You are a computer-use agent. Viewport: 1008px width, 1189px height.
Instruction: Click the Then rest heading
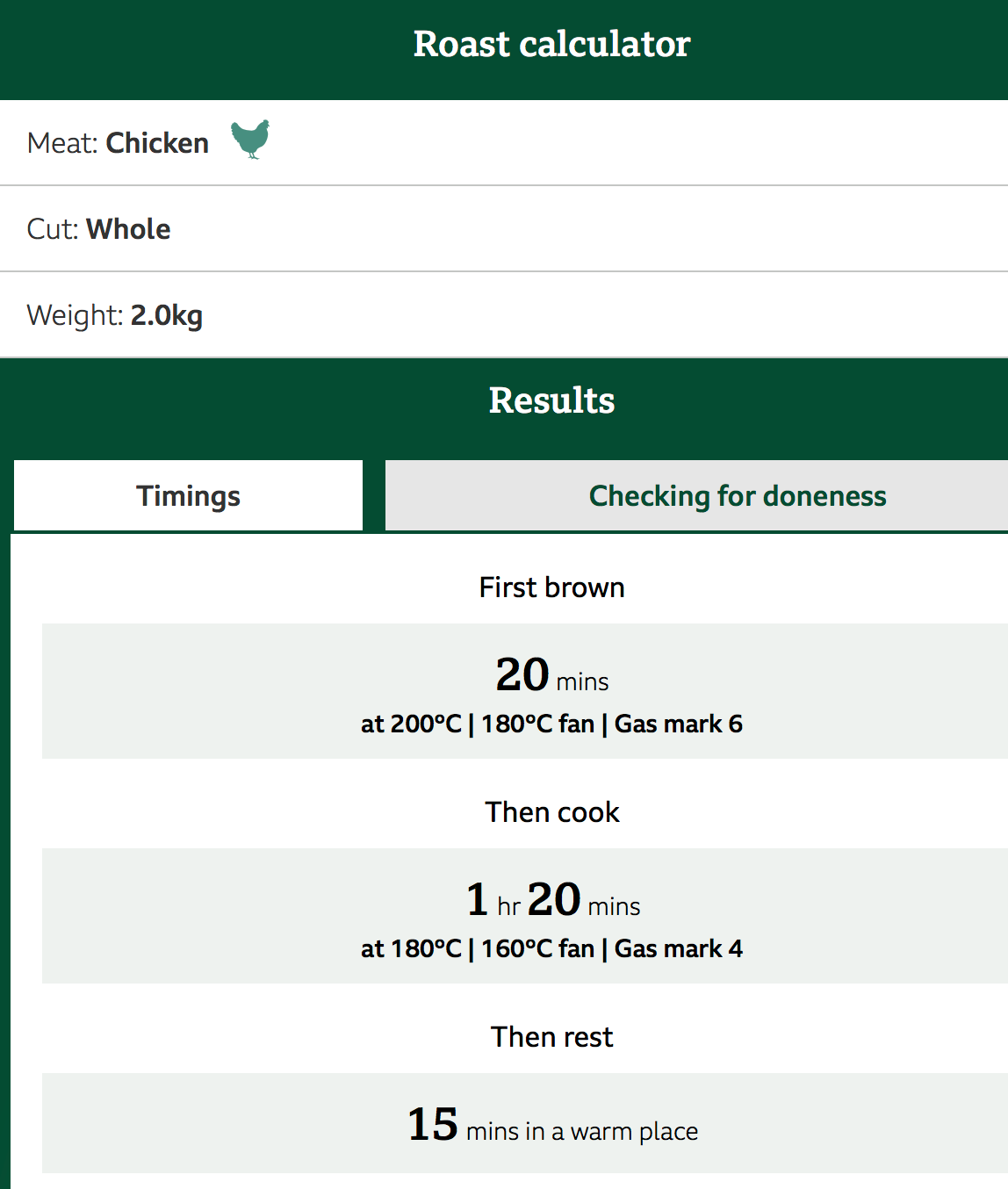(x=551, y=1037)
